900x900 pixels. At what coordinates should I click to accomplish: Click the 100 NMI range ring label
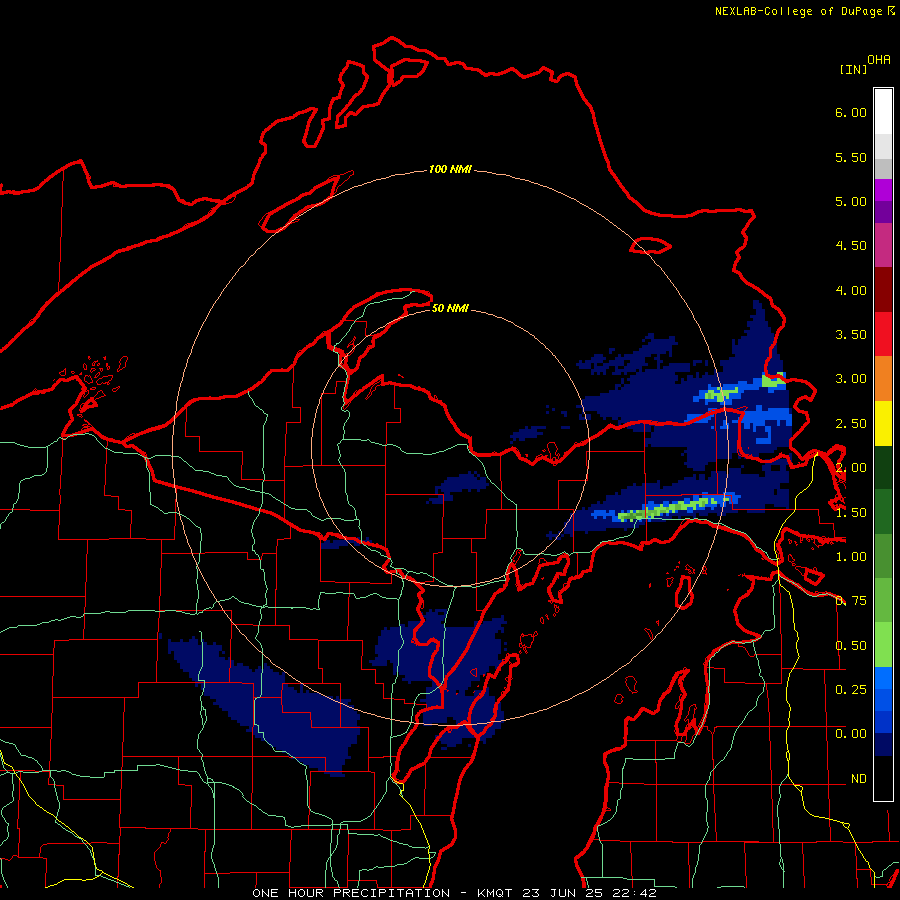(x=450, y=169)
